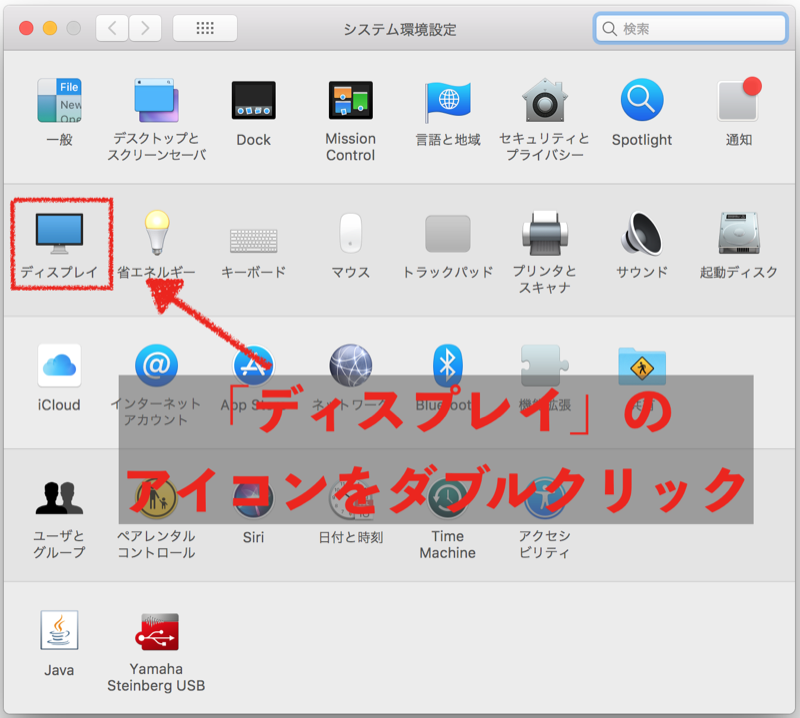
Task: Open マウス (Mouse) preferences
Action: 351,233
